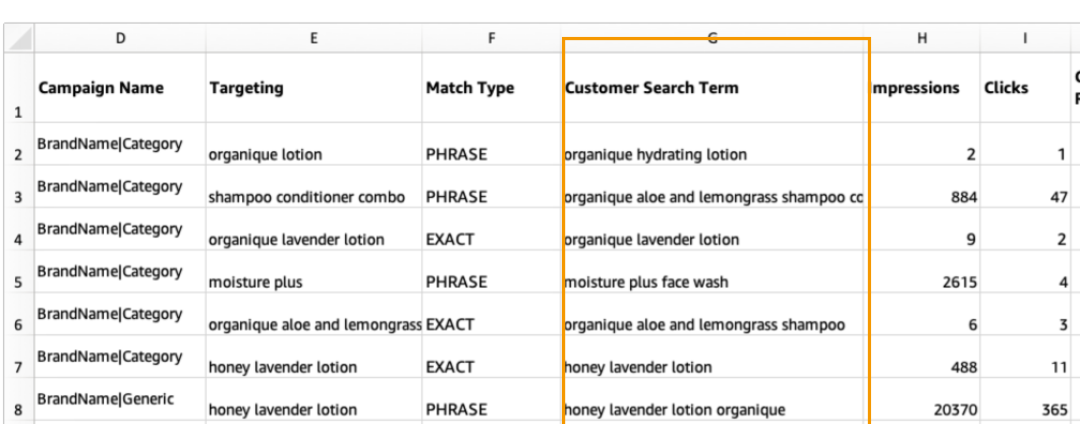Select the 'organique hydrating lotion' cell
The height and width of the screenshot is (424, 1080).
click(712, 155)
